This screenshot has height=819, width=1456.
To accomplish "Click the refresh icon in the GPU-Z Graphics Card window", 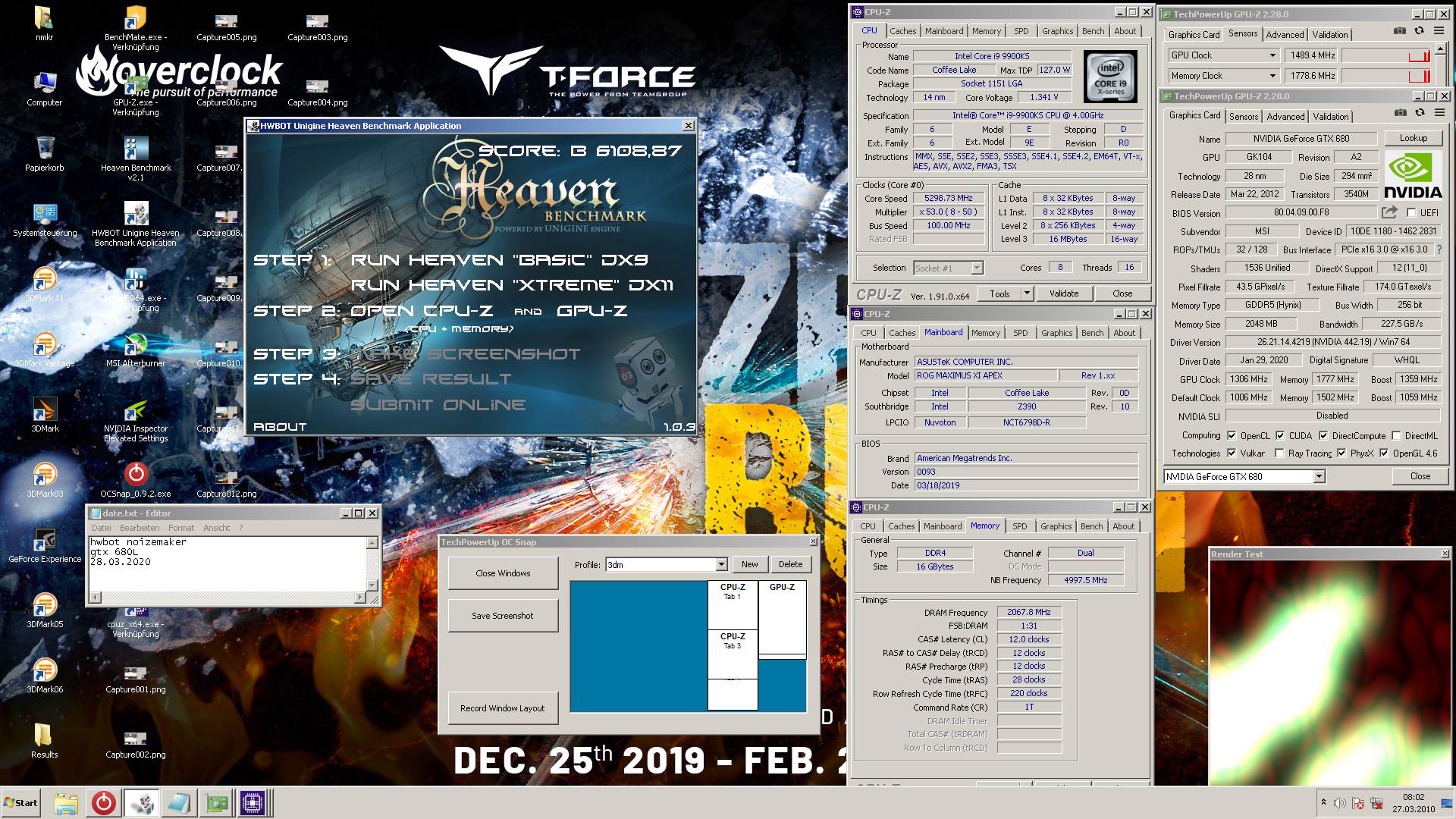I will (1420, 113).
